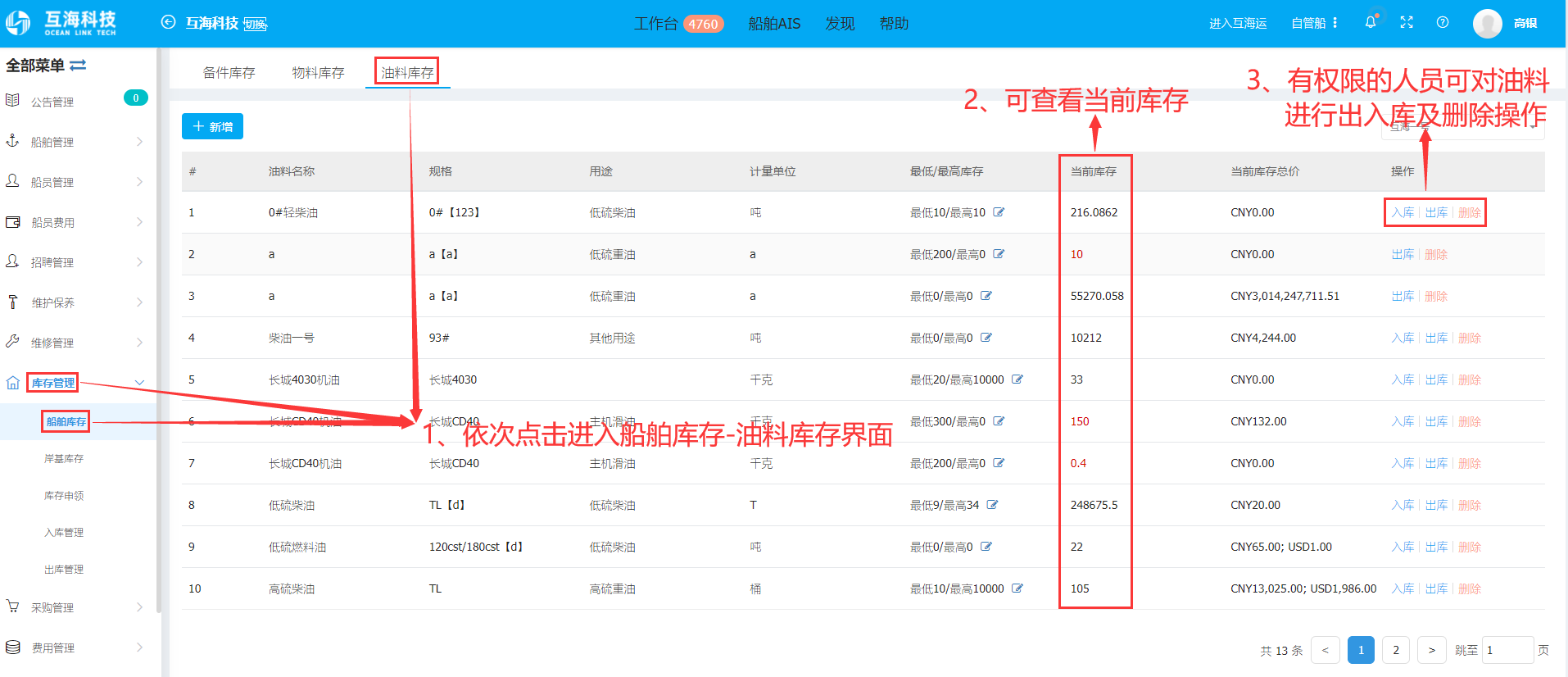Go to previous page arrow
This screenshot has height=677, width=1568.
coord(1326,650)
